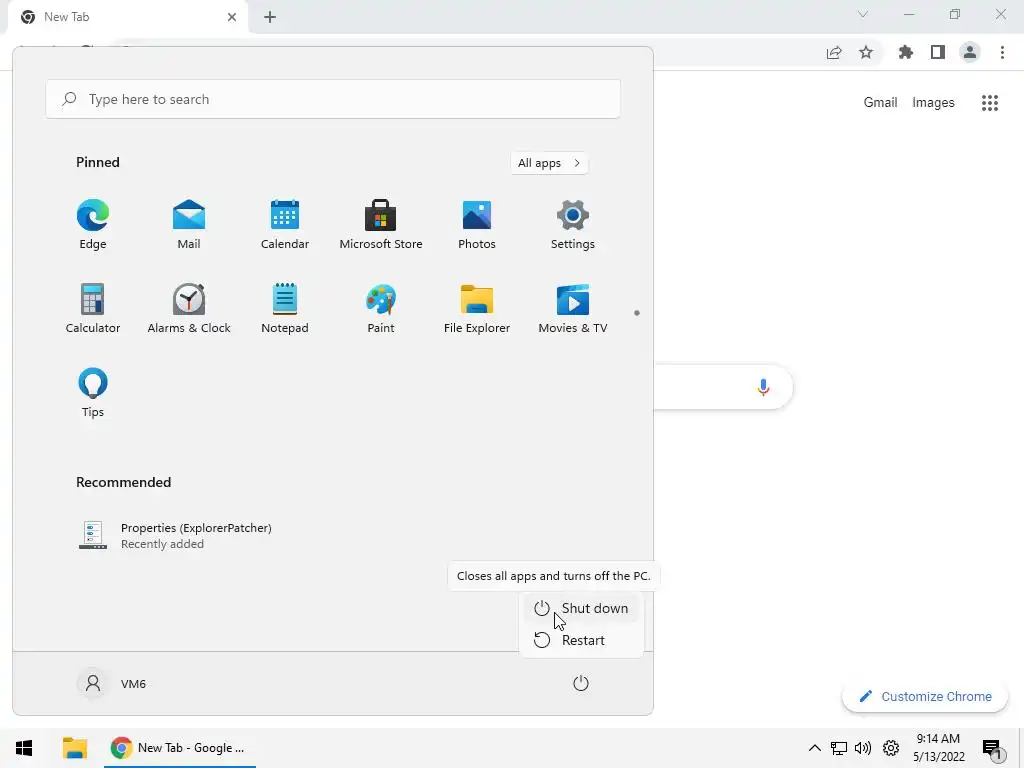Screen dimensions: 1024x768
Task: Open the Google apps grid
Action: (990, 103)
